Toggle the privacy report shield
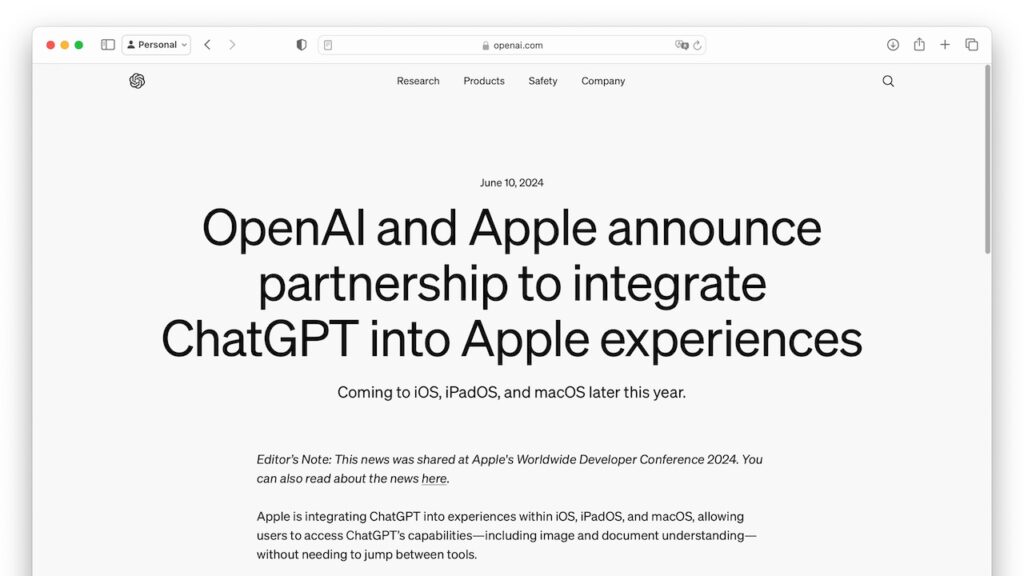This screenshot has height=576, width=1024. tap(301, 44)
